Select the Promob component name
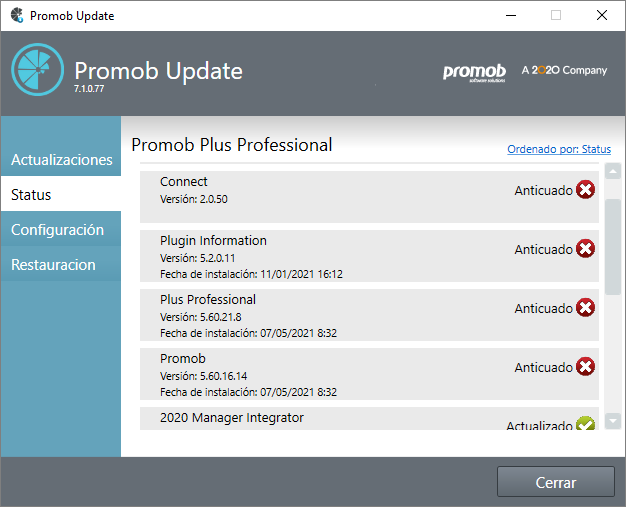This screenshot has width=626, height=507. point(183,358)
